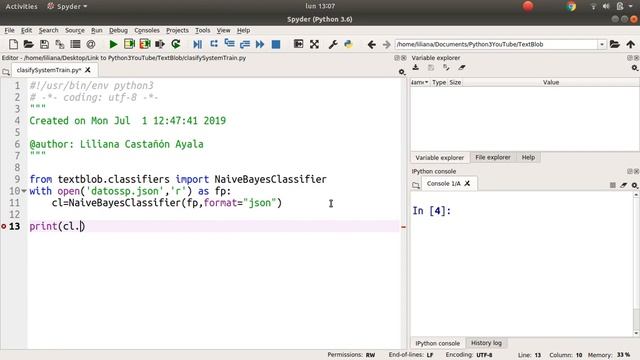
Task: Close the Console 1/A tab
Action: pos(467,184)
